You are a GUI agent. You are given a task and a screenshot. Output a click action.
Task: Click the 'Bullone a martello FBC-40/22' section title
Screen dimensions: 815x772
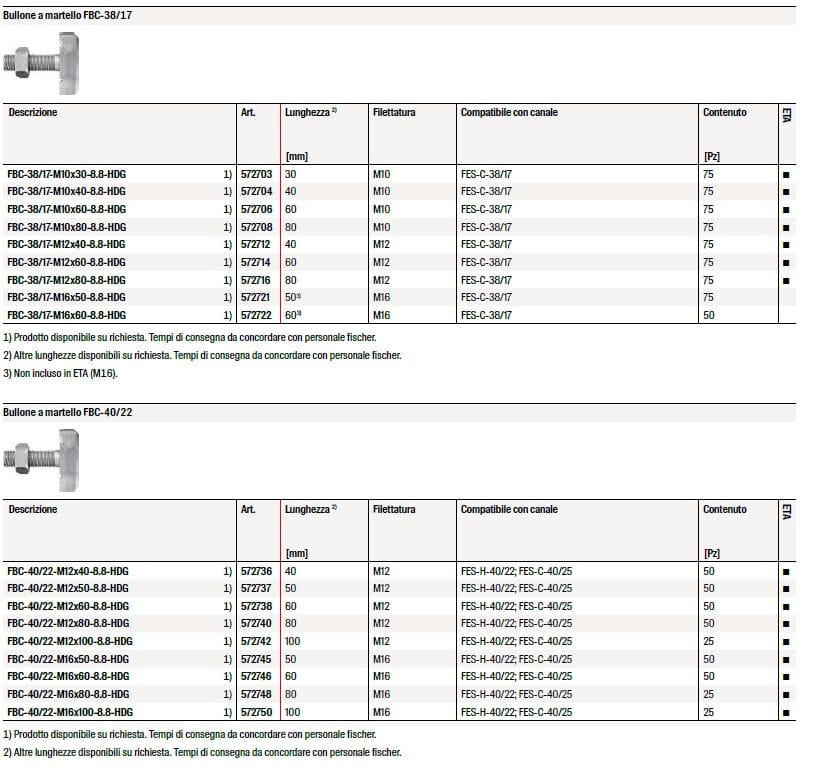tap(66, 413)
